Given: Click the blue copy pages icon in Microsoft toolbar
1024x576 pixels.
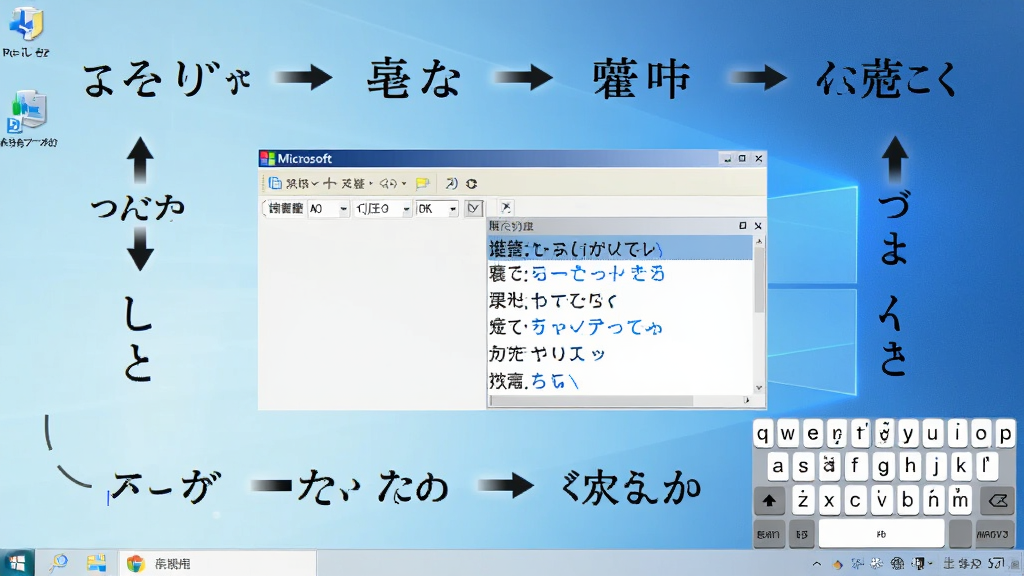Looking at the screenshot, I should click(275, 184).
